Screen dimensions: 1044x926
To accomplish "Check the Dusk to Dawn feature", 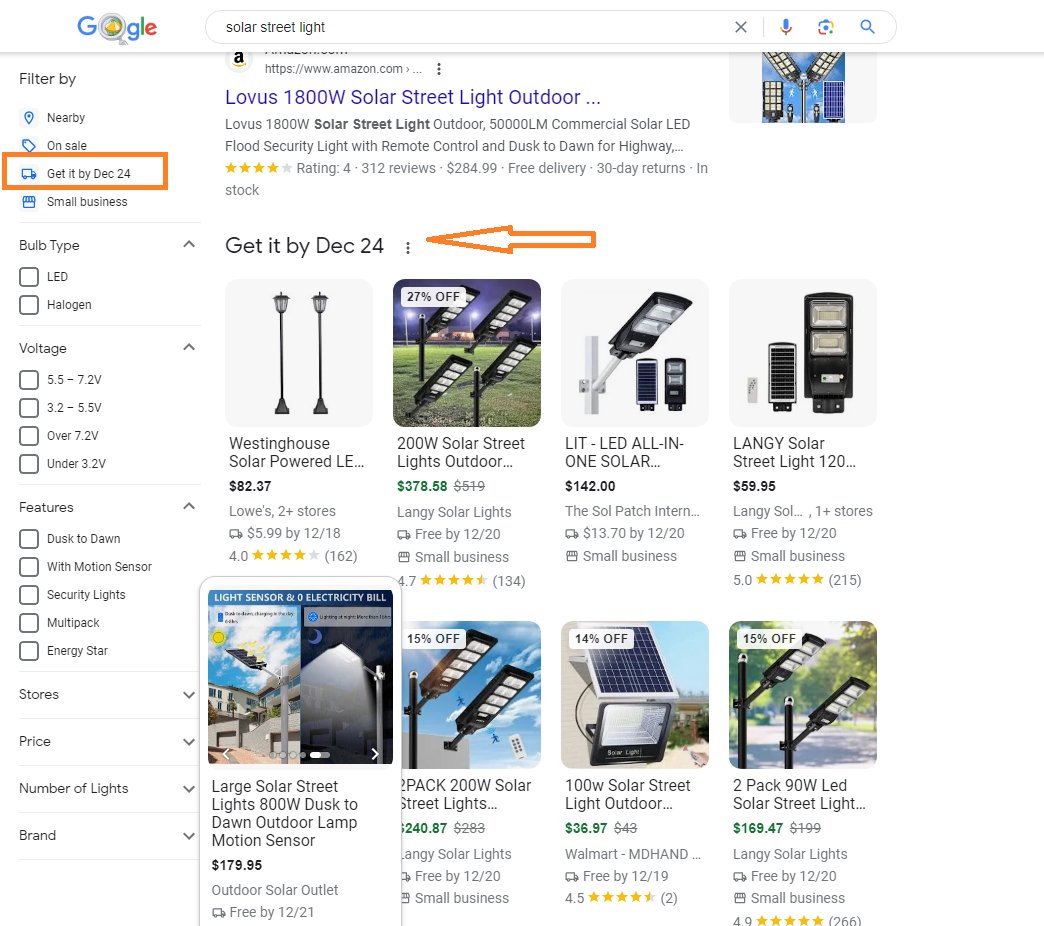I will point(29,539).
